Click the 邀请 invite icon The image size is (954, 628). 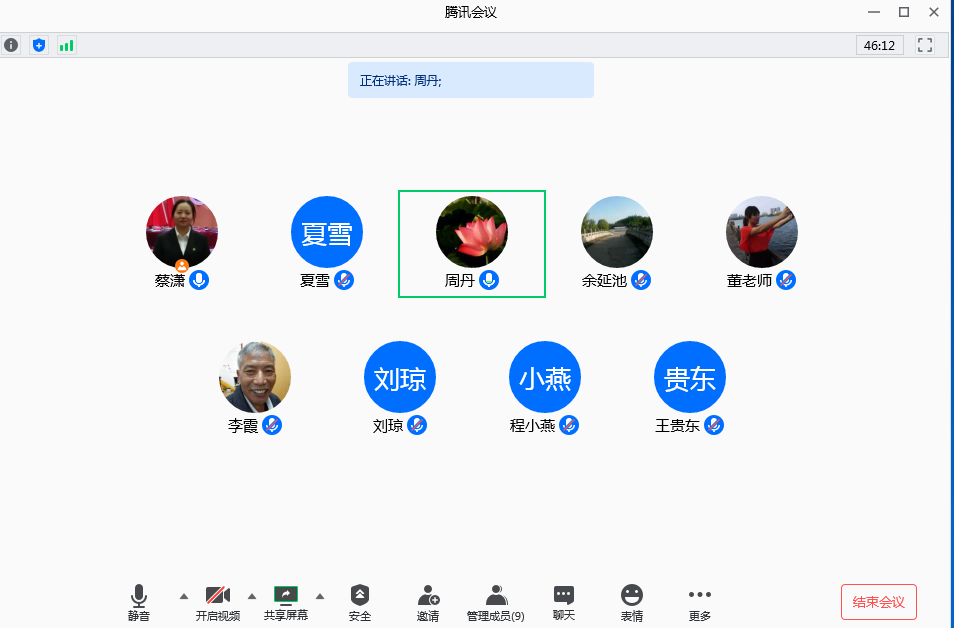[428, 602]
